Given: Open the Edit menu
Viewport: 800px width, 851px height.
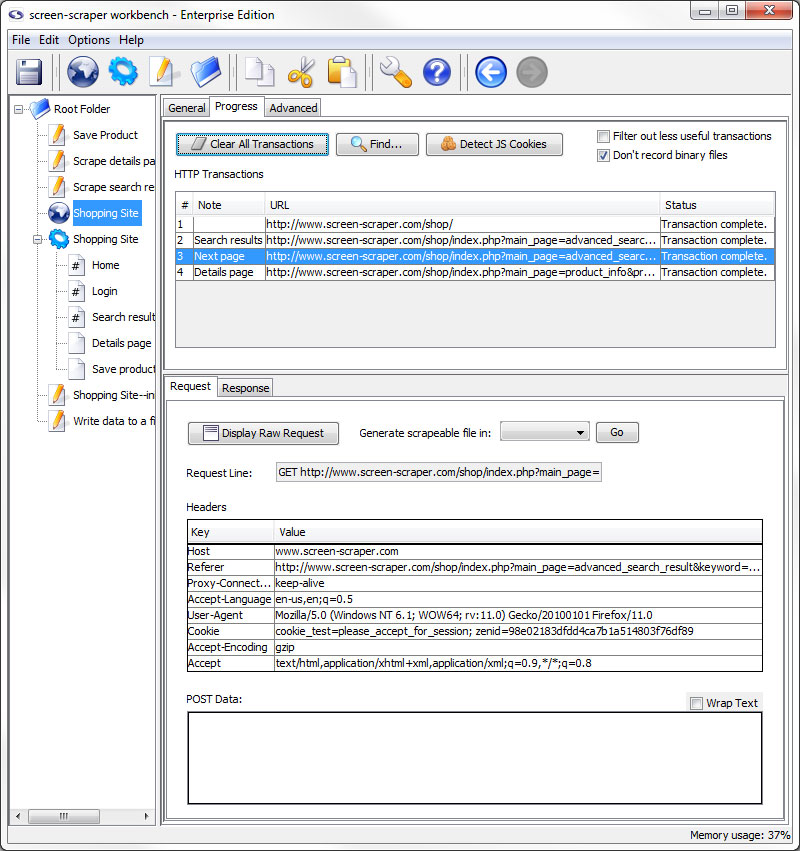Looking at the screenshot, I should 49,40.
